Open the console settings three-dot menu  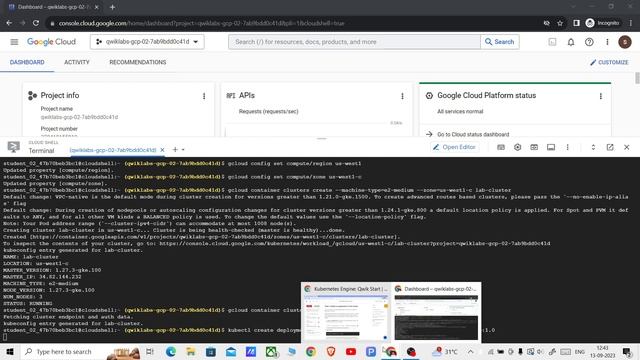(607, 42)
